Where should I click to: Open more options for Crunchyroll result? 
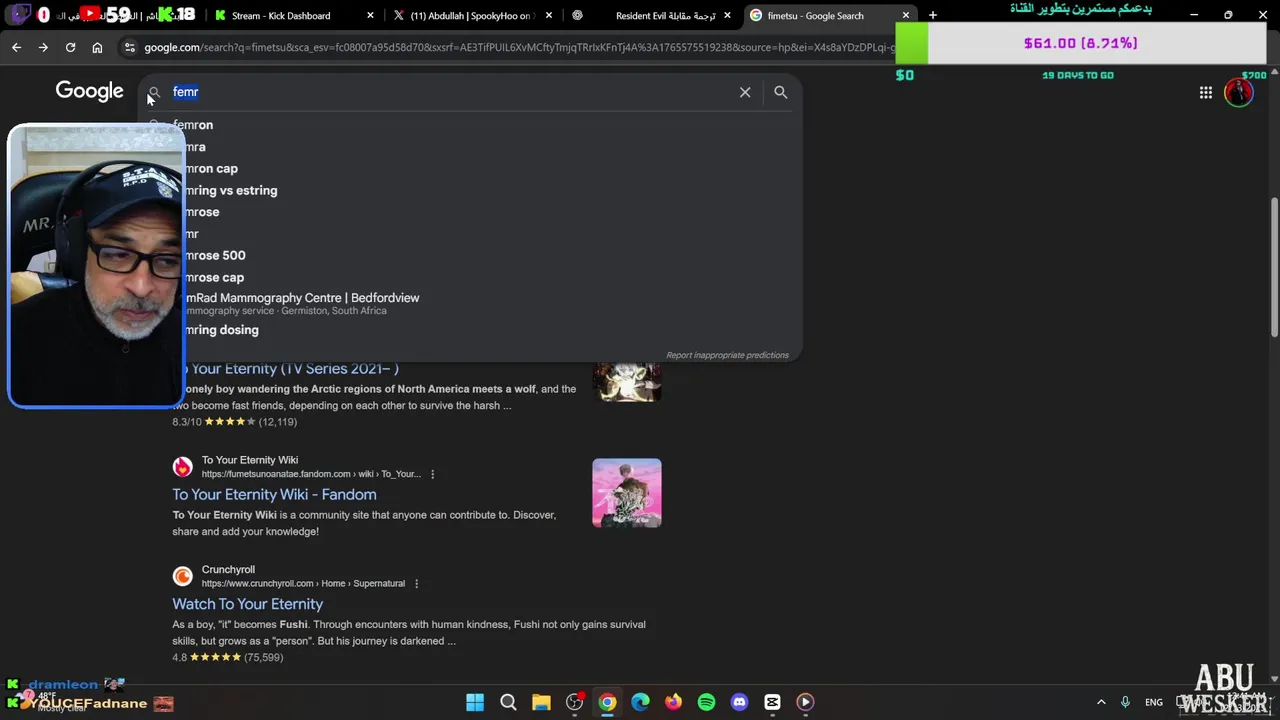pyautogui.click(x=416, y=583)
